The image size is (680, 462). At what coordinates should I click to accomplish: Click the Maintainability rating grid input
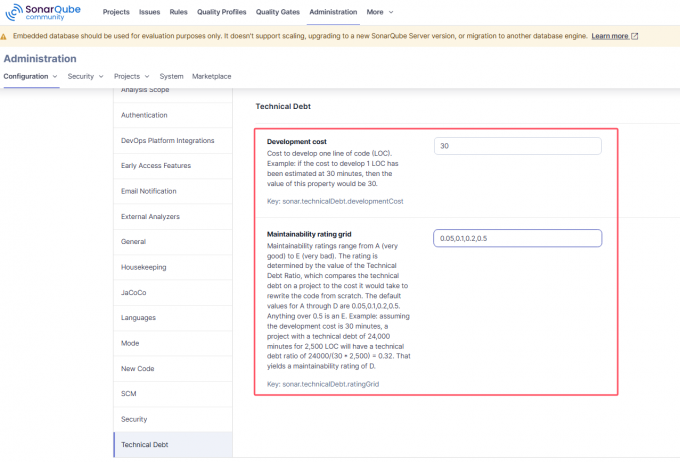[518, 238]
